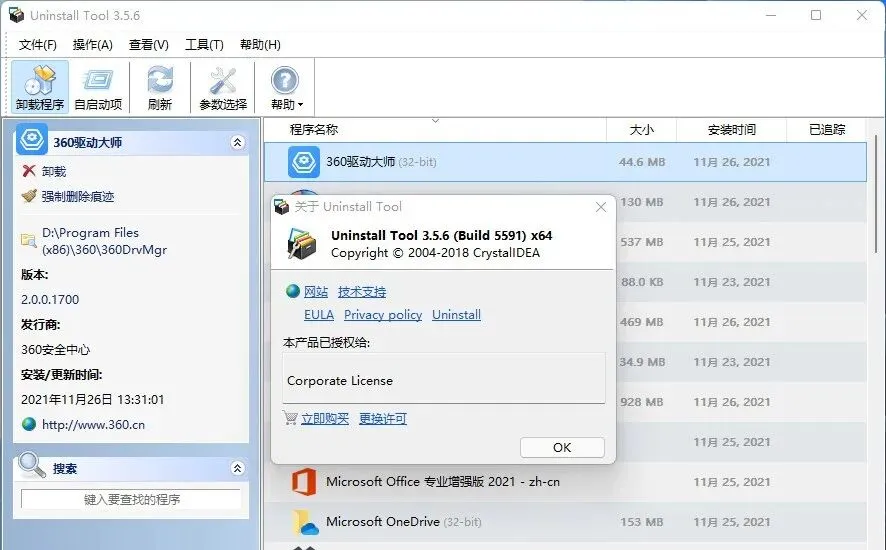Collapse the 360驱动大师 details panel
Viewport: 886px width, 550px height.
tap(237, 142)
